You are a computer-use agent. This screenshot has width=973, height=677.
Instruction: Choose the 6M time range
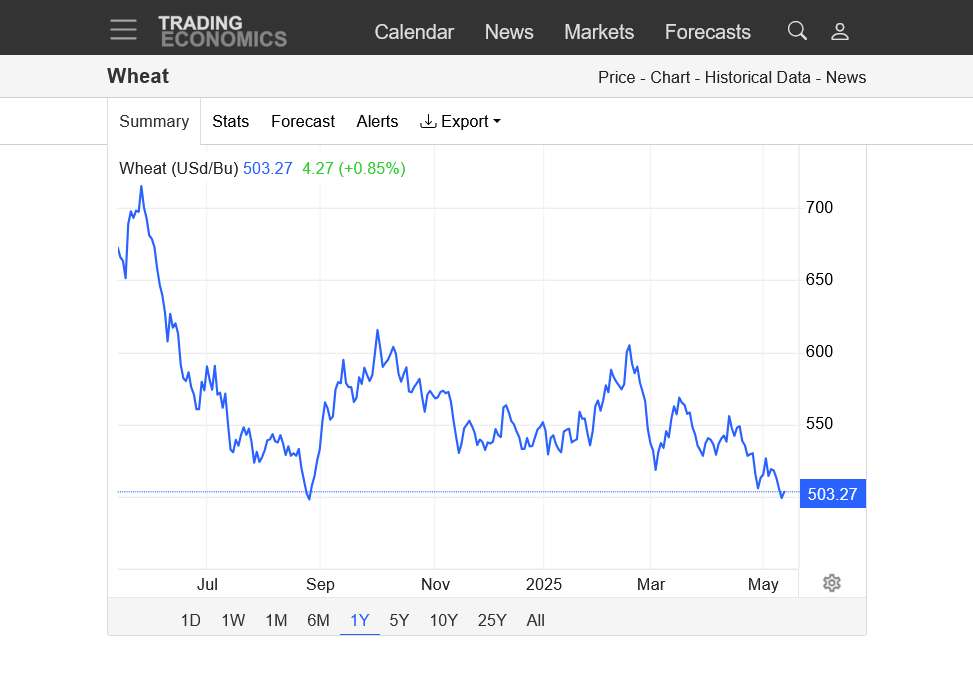[318, 620]
